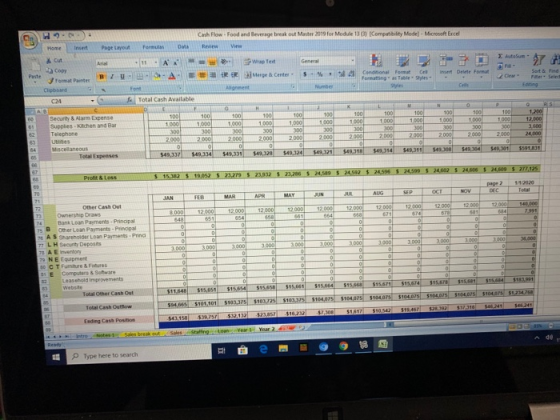Click AutoSum in Editing group
The image size is (560, 420).
[512, 56]
